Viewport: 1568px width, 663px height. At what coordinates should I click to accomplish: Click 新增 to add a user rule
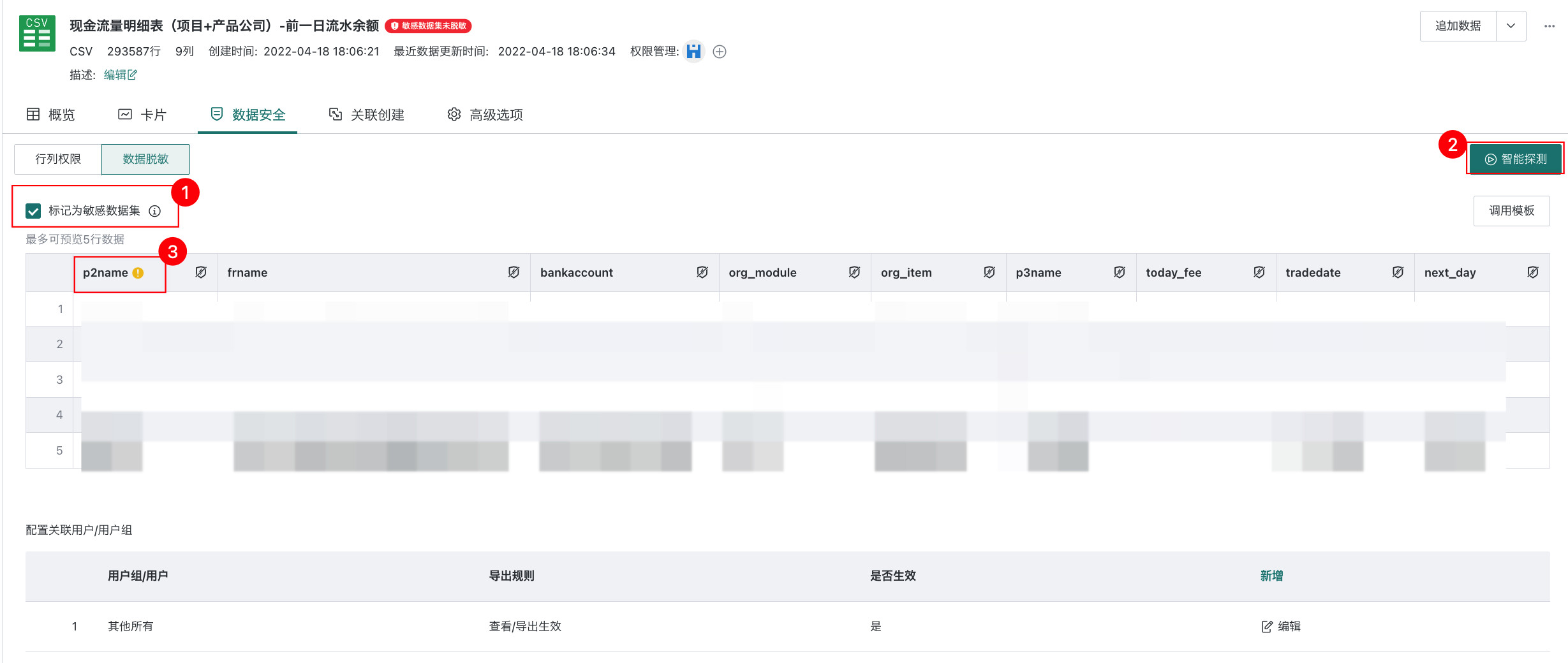(x=1271, y=576)
